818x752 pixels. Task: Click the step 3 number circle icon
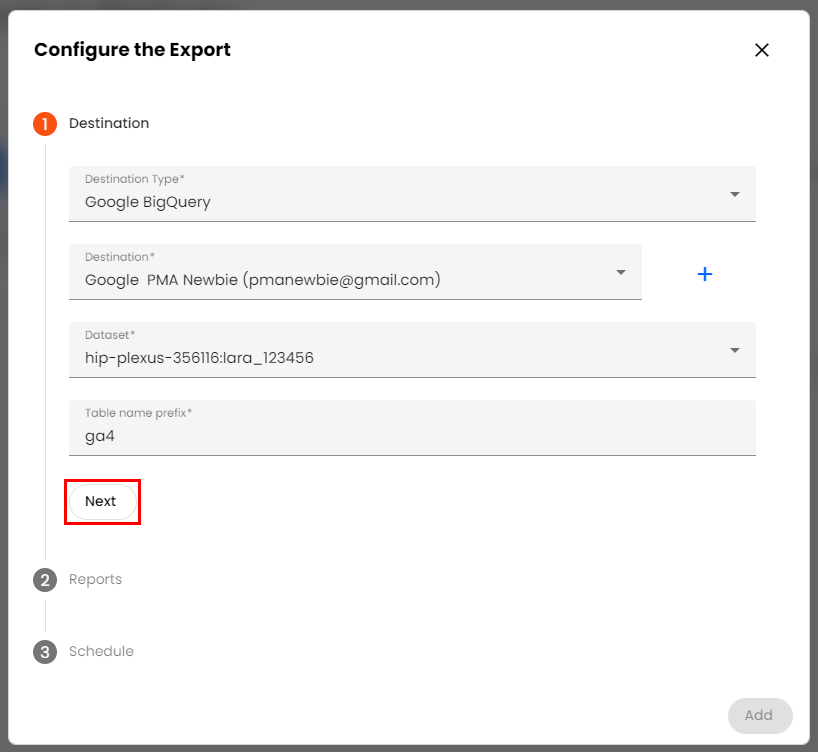click(x=45, y=652)
